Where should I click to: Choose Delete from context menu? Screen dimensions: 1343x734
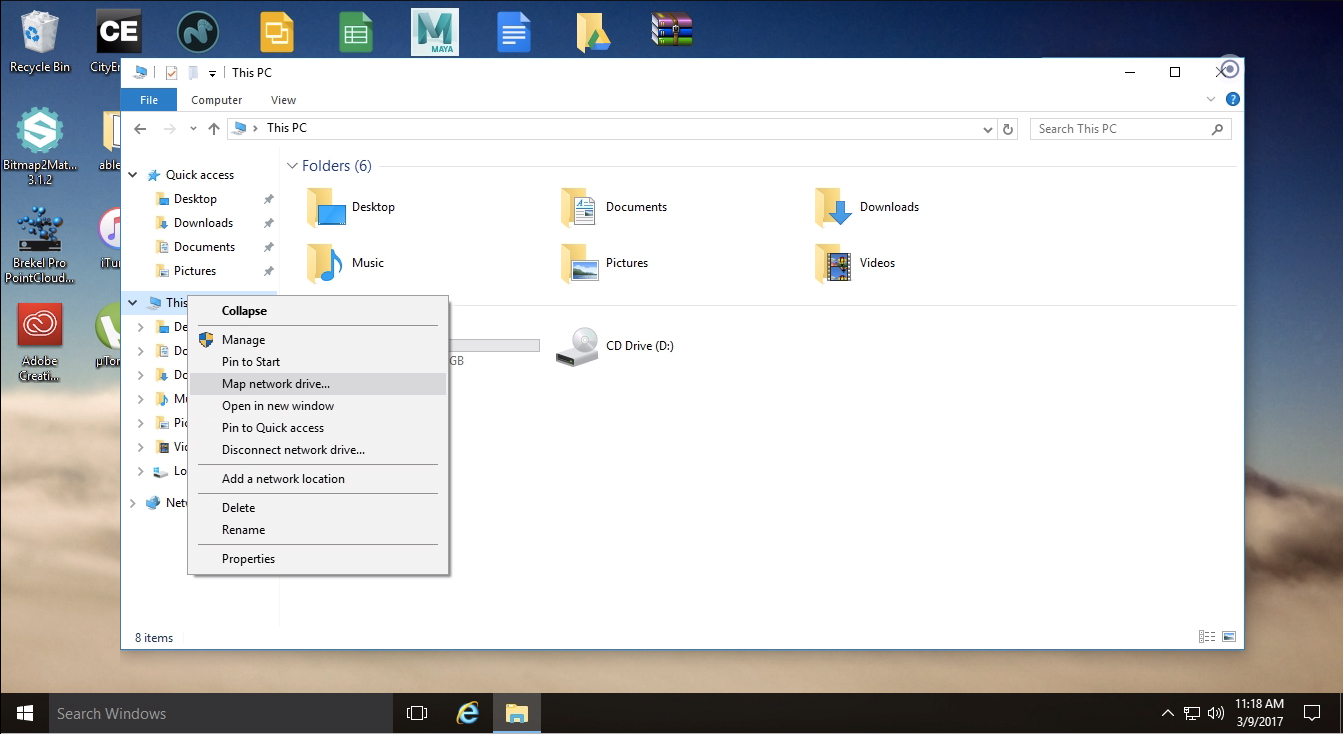(317, 508)
